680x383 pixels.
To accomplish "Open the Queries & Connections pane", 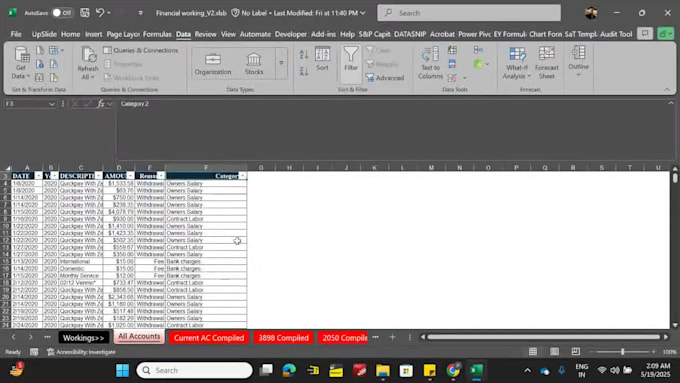I will click(x=141, y=50).
